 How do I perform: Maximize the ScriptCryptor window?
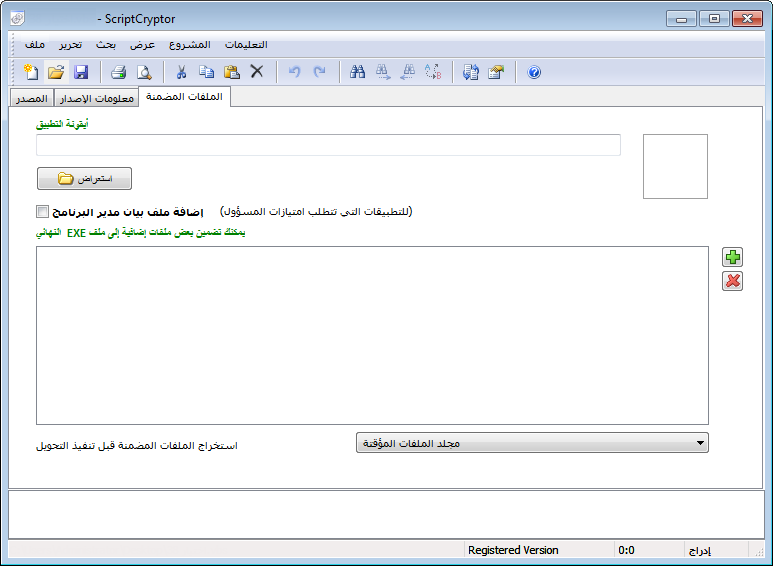(714, 19)
